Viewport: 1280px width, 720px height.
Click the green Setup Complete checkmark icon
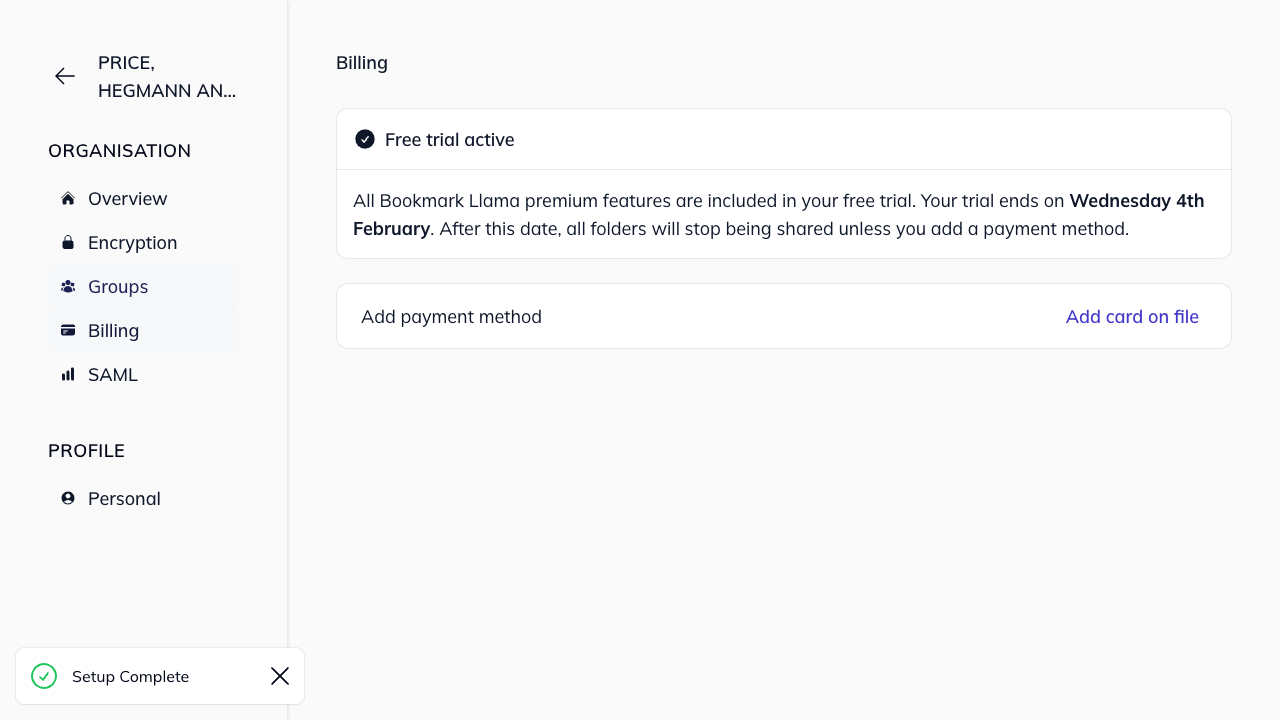(x=44, y=677)
